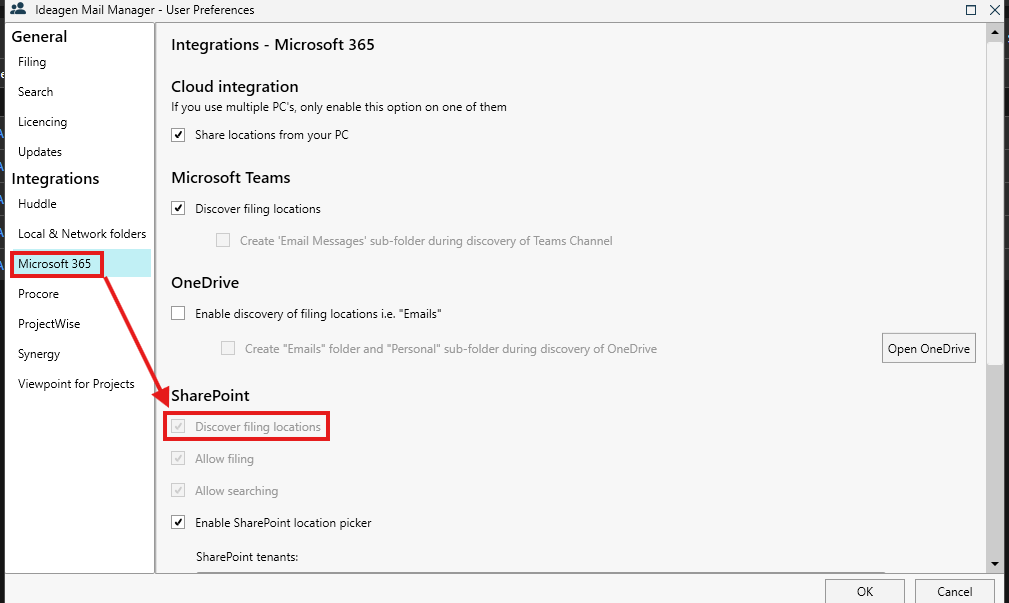Open Local & Network folders settings
Screen dimensions: 1009x603
(x=82, y=234)
